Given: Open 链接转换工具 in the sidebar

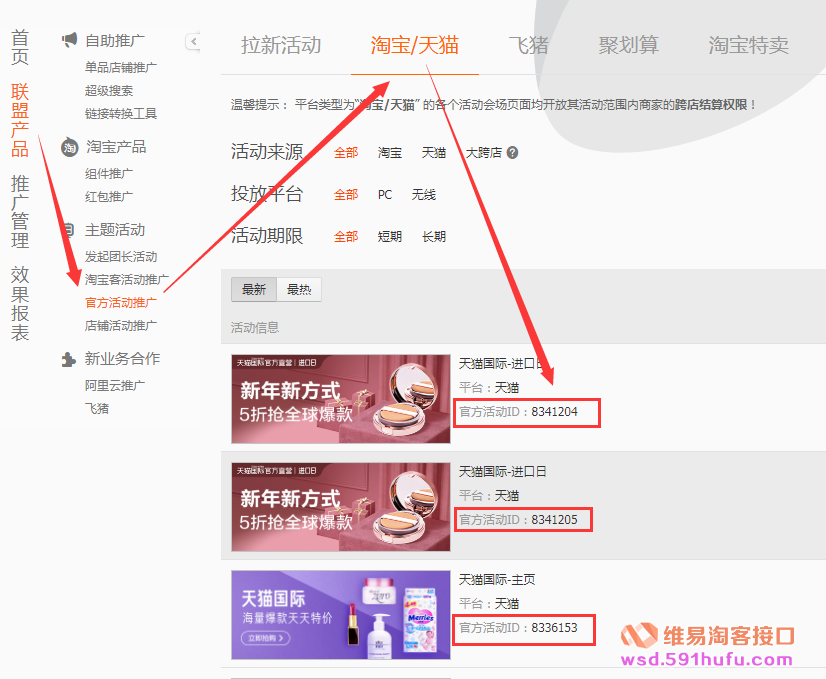Looking at the screenshot, I should tap(121, 114).
